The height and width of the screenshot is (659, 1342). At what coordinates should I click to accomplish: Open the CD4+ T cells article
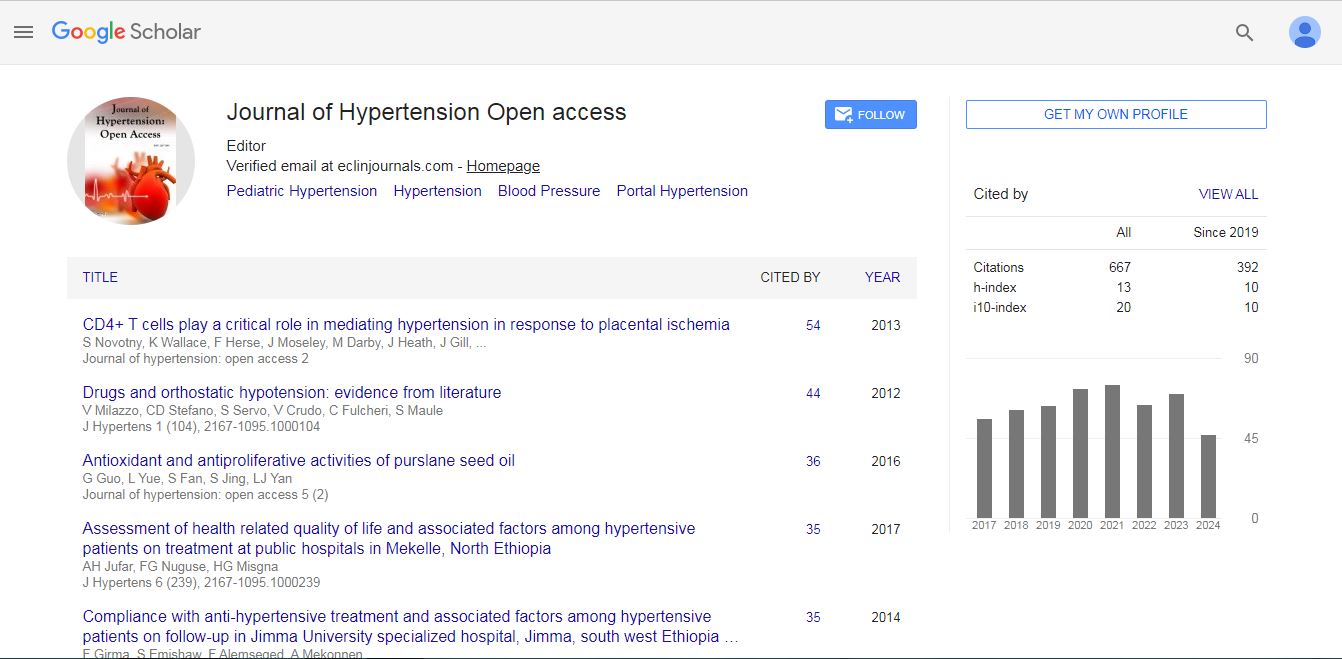coord(406,325)
